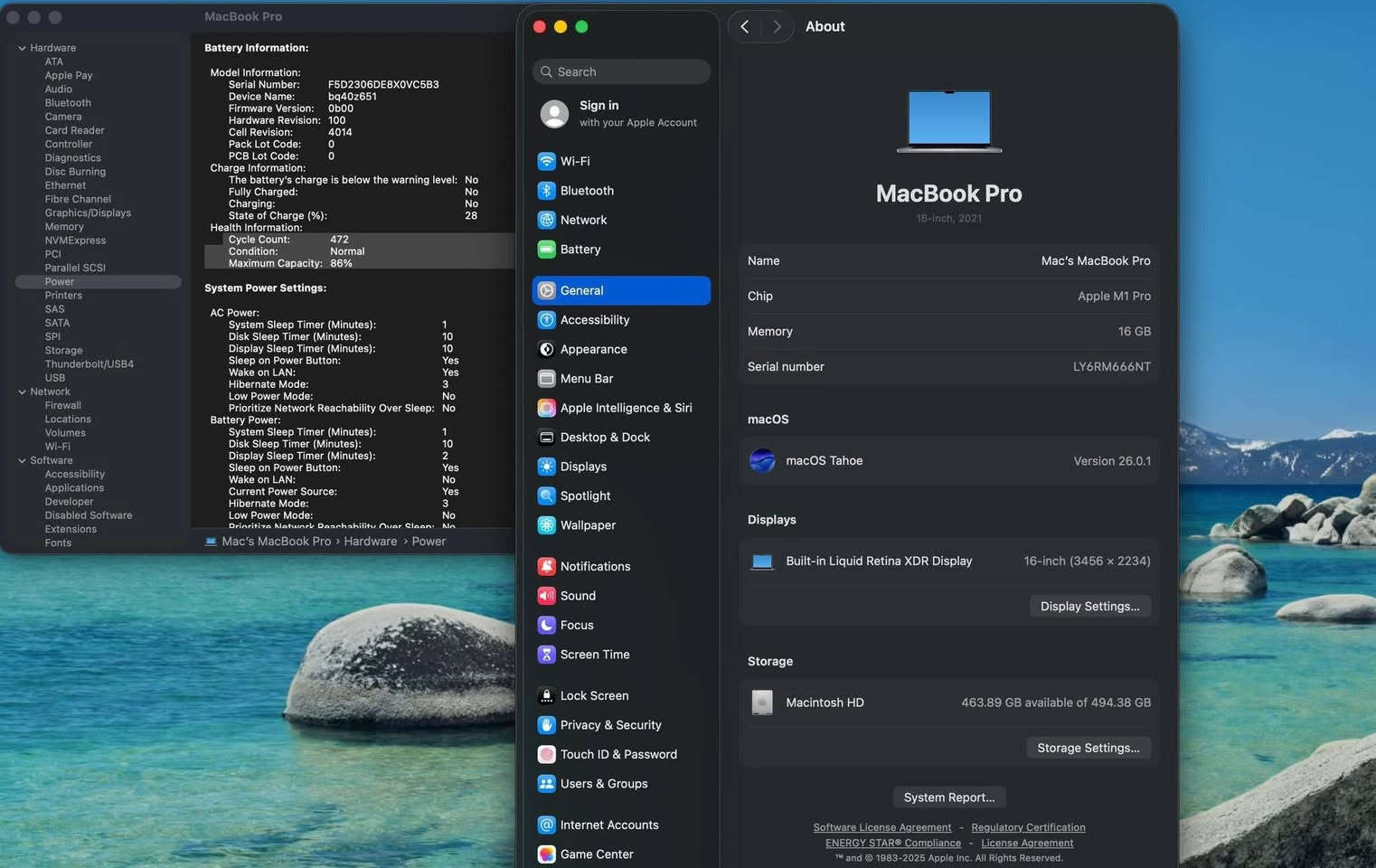
Task: Click the Search field in System Settings
Action: 621,71
